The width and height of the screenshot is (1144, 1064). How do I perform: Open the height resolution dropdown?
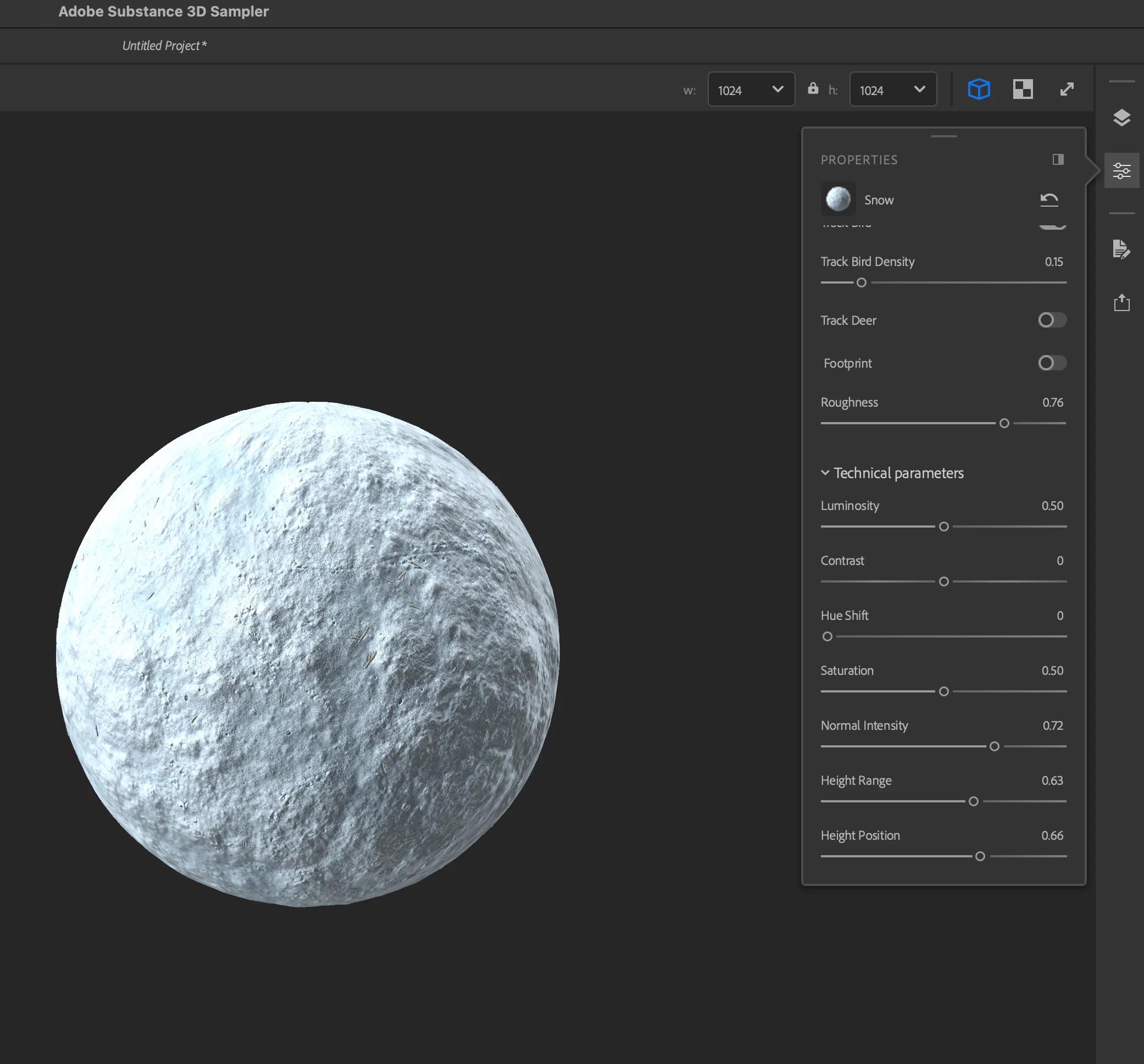[x=892, y=90]
